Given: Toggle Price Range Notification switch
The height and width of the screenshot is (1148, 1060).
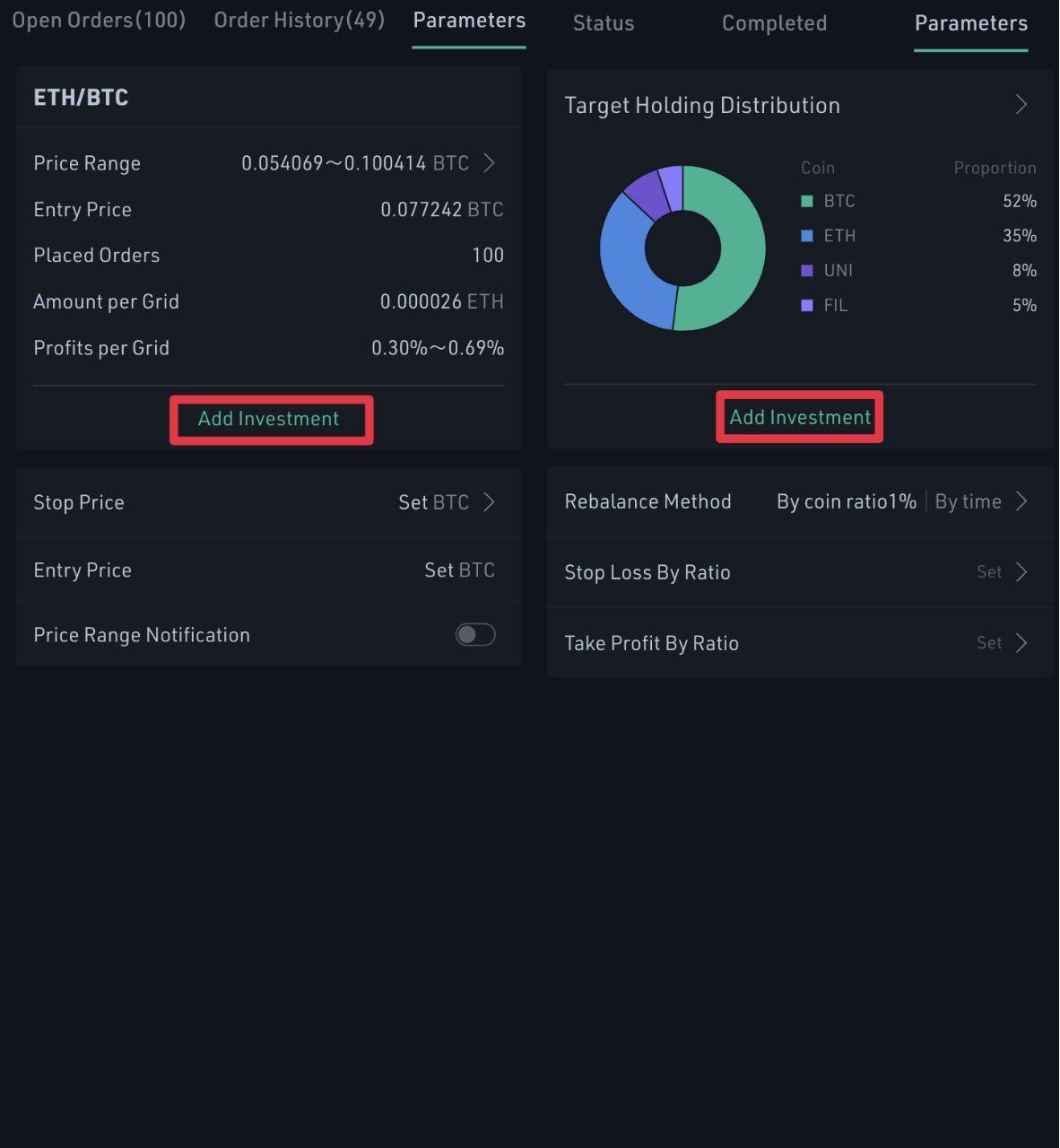Looking at the screenshot, I should [x=475, y=635].
